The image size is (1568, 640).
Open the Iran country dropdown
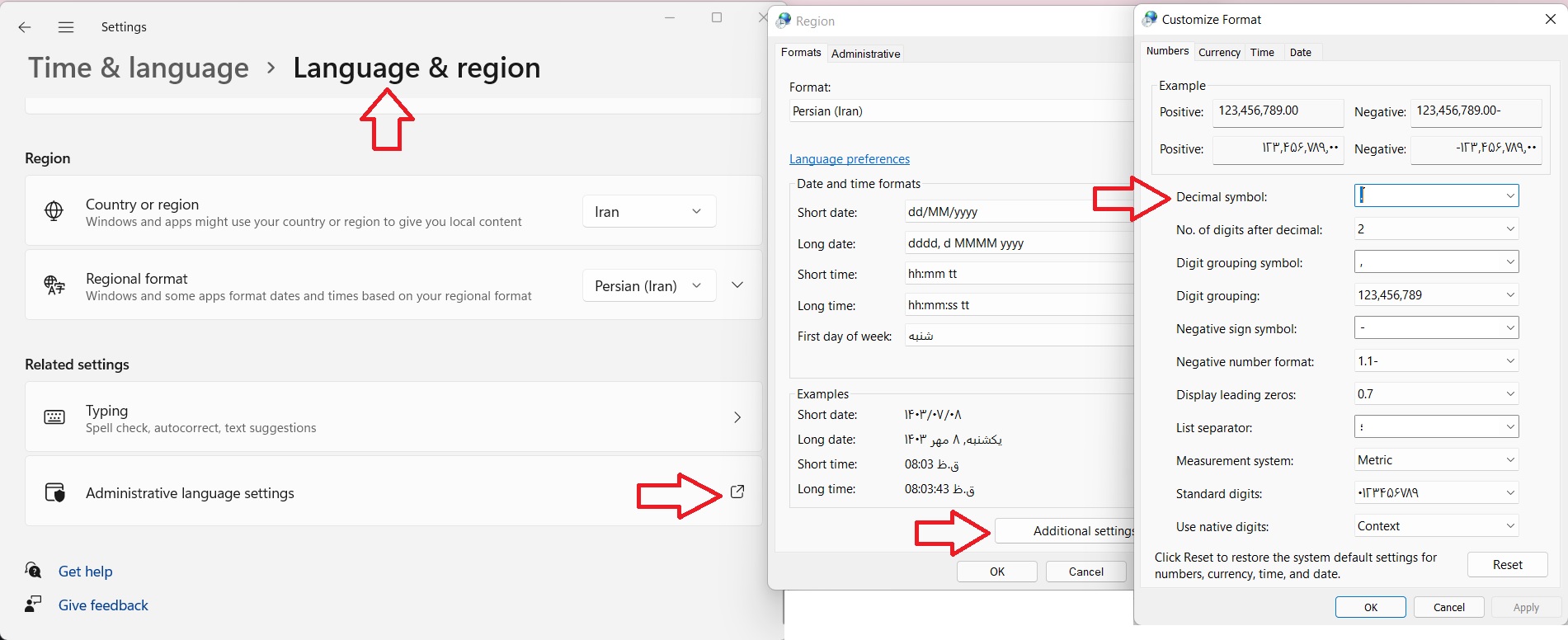649,211
